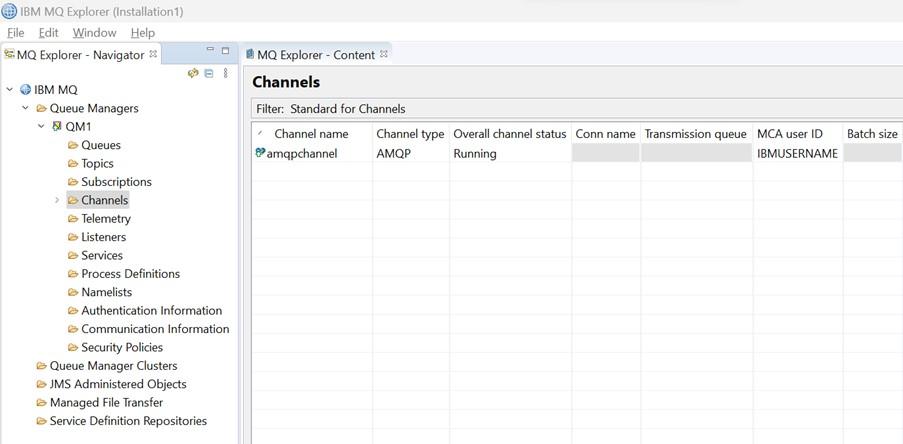Click the Channels heading in Content view
The image size is (903, 444).
pyautogui.click(x=286, y=82)
